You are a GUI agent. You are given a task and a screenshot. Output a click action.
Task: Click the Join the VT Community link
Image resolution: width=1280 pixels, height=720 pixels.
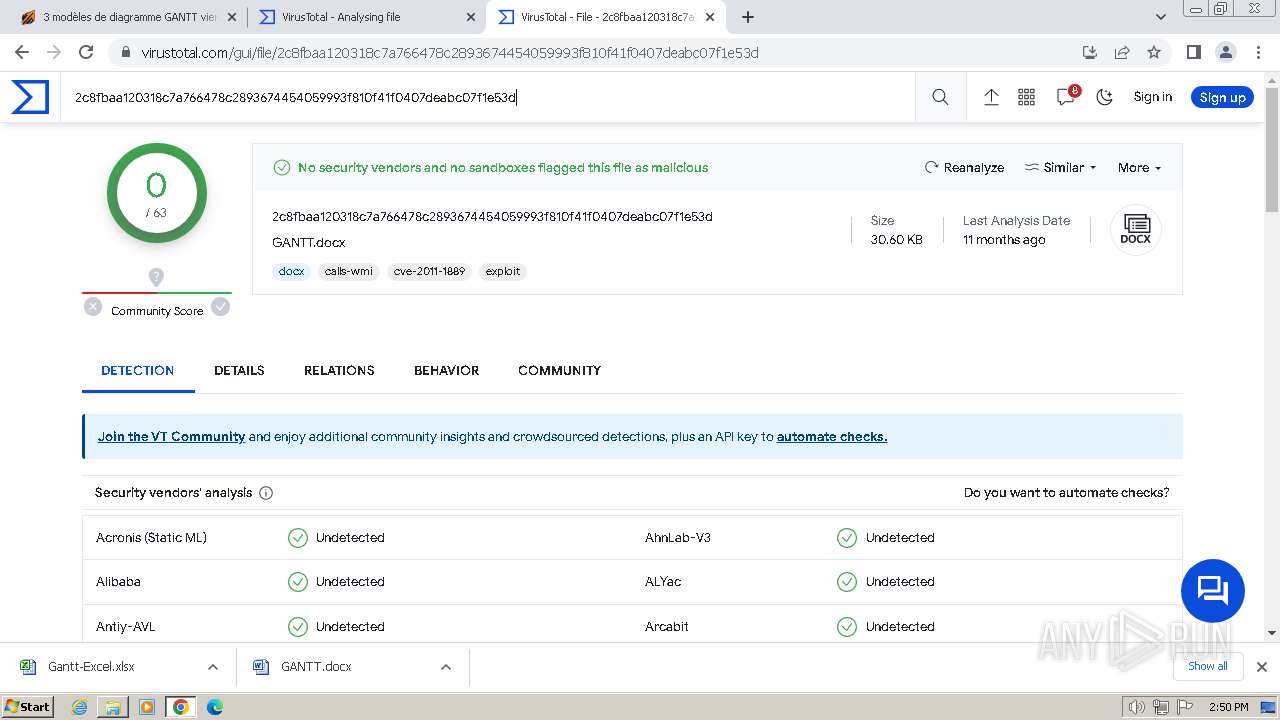click(x=171, y=437)
